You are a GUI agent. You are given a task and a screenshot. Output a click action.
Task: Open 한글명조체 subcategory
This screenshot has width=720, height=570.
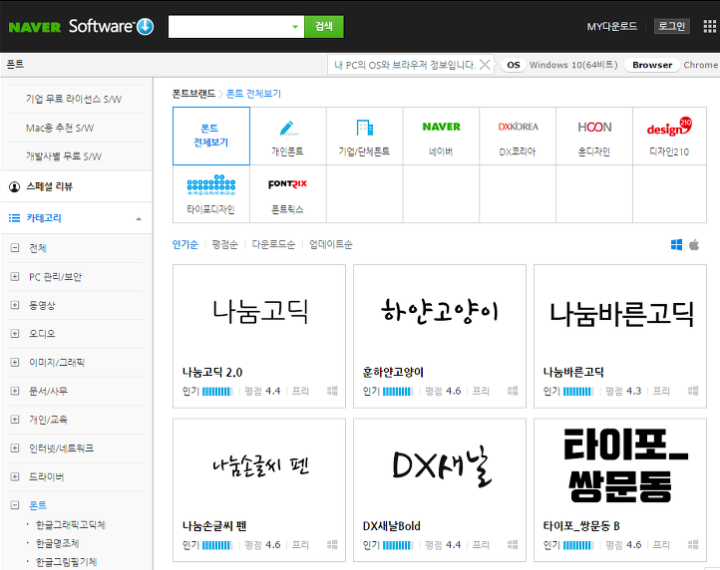tap(58, 543)
